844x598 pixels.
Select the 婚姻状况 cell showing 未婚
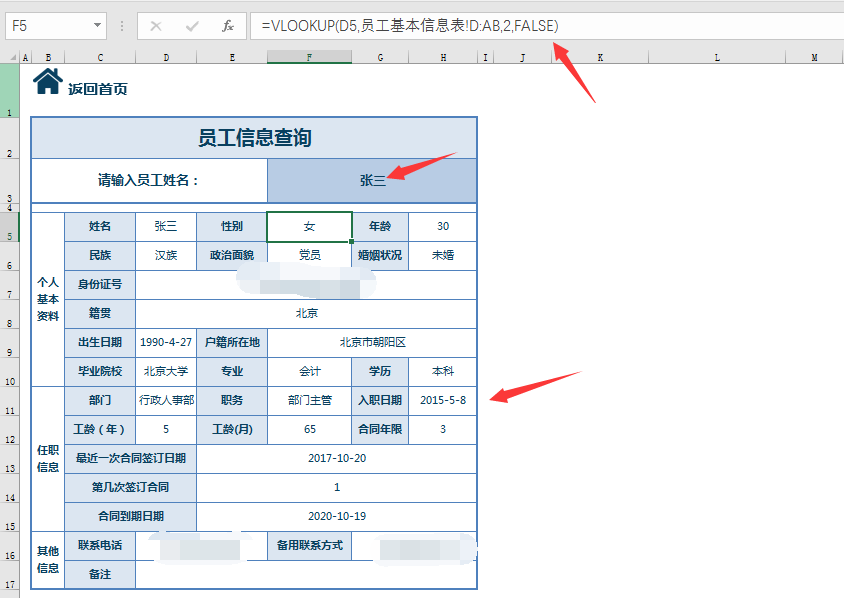click(442, 255)
